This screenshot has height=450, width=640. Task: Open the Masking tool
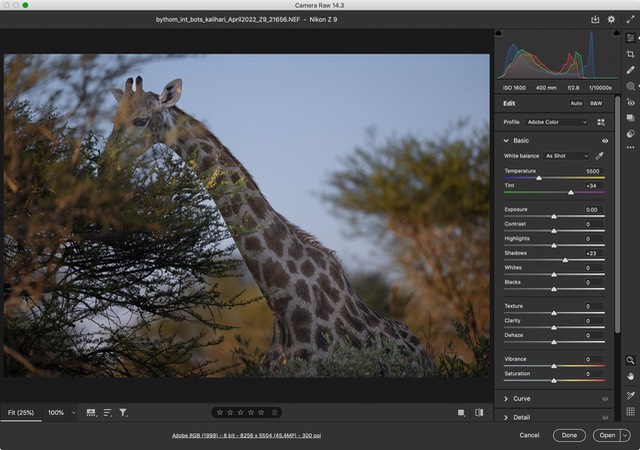pos(631,86)
